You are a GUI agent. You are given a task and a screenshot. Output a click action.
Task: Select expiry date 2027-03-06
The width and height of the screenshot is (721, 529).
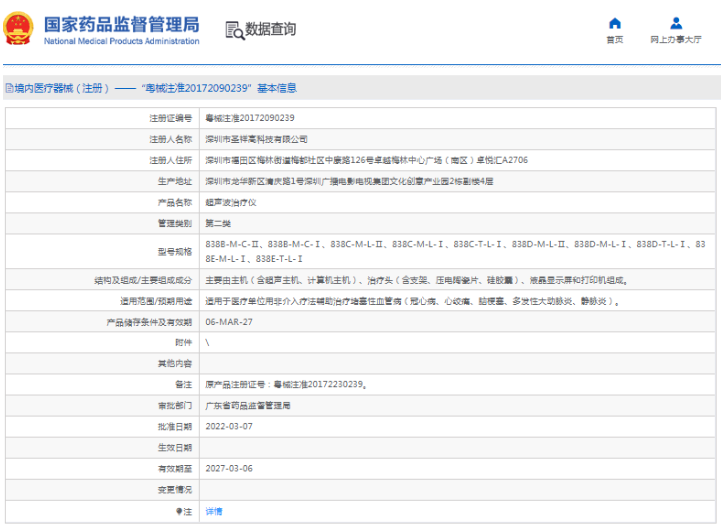click(x=229, y=468)
